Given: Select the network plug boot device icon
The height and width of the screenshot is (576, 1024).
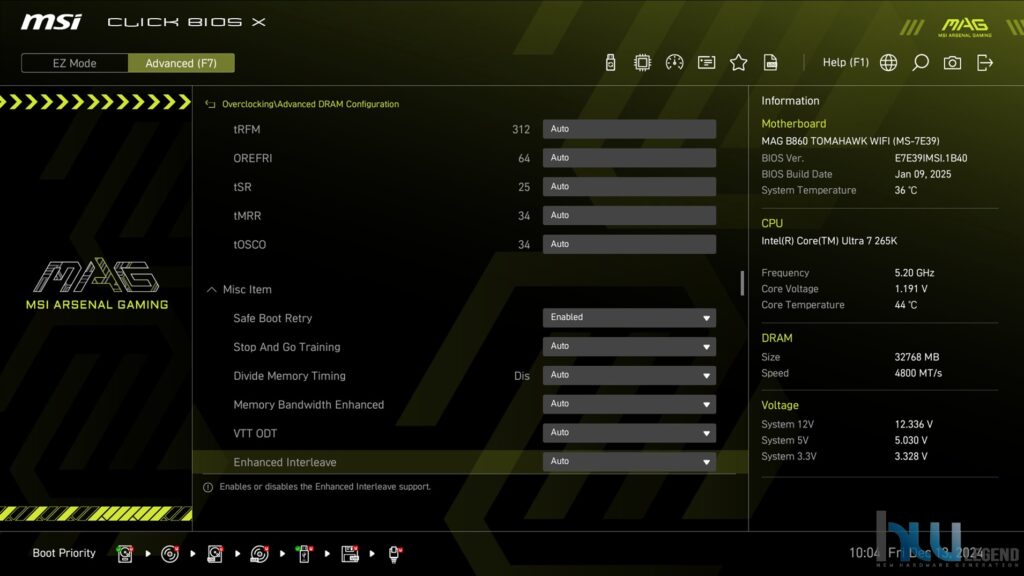Looking at the screenshot, I should 394,554.
